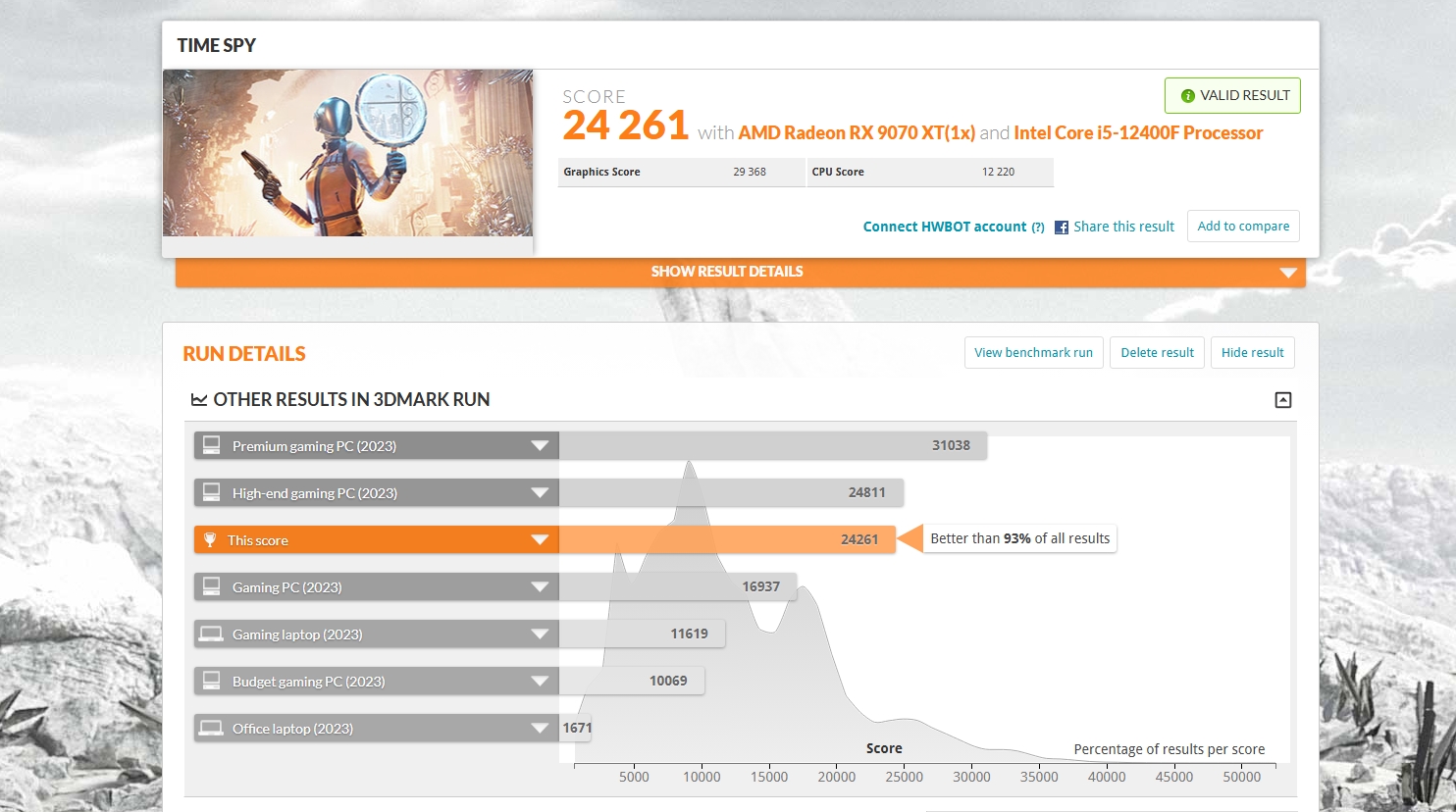Viewport: 1456px width, 812px height.
Task: Click the large overall score 24 261
Action: [626, 127]
